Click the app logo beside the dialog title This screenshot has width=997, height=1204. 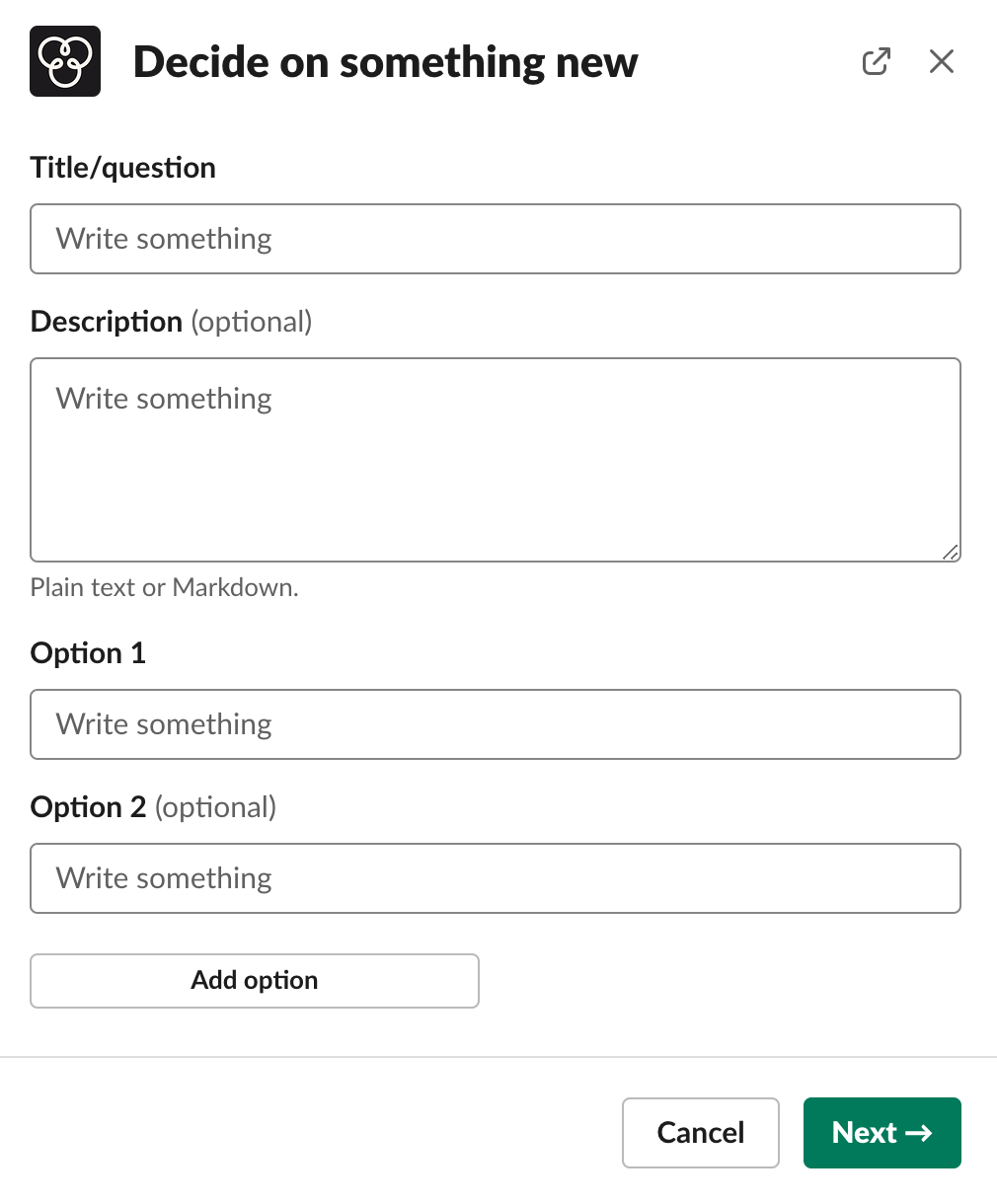(x=64, y=60)
